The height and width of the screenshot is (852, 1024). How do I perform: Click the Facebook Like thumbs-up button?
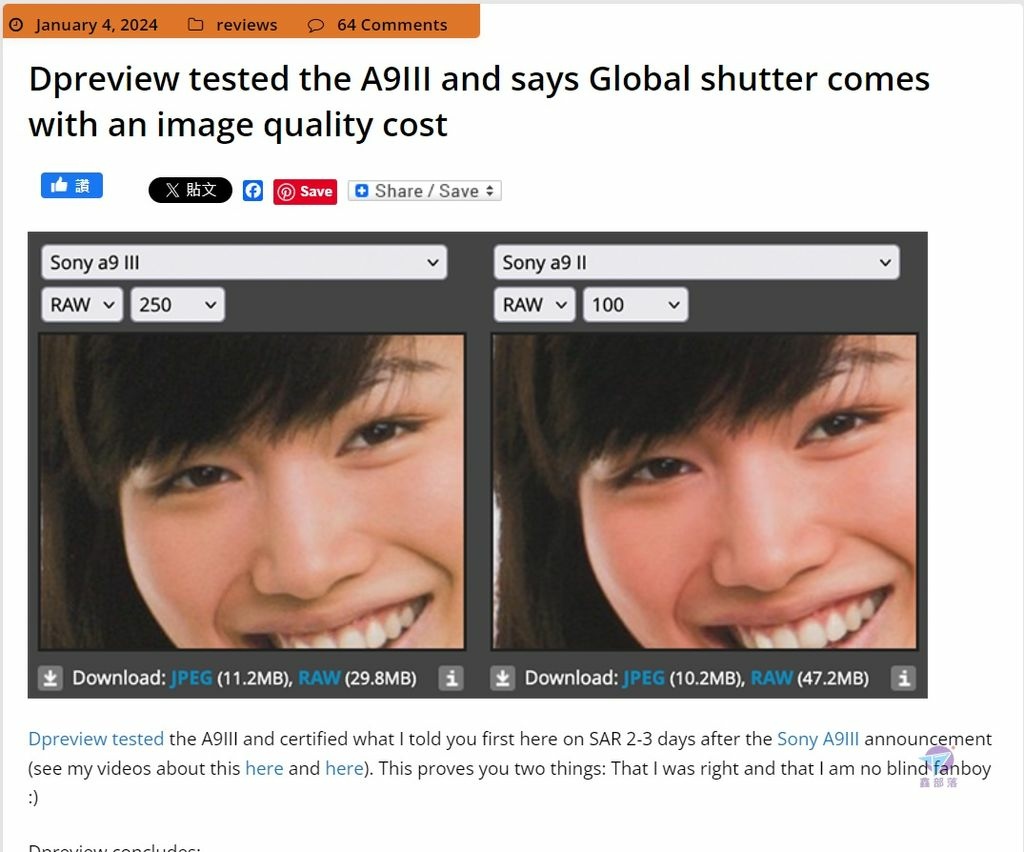[72, 185]
